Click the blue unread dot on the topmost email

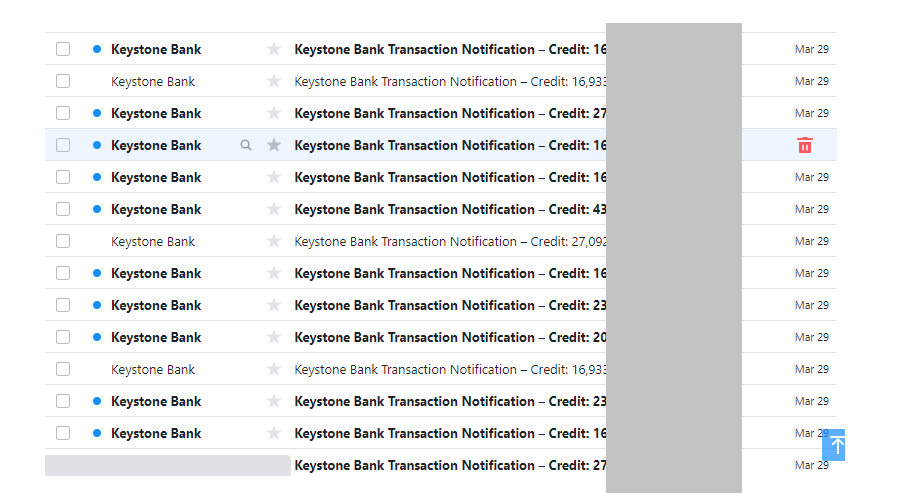pos(96,49)
